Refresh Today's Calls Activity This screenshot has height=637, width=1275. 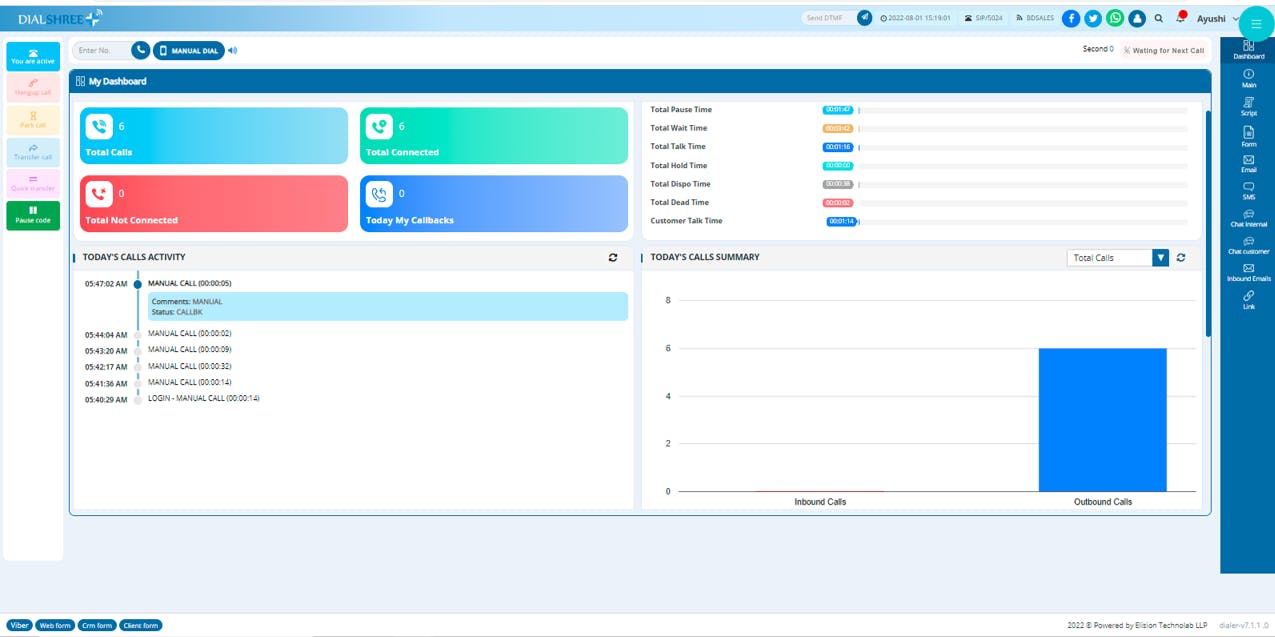tap(613, 257)
